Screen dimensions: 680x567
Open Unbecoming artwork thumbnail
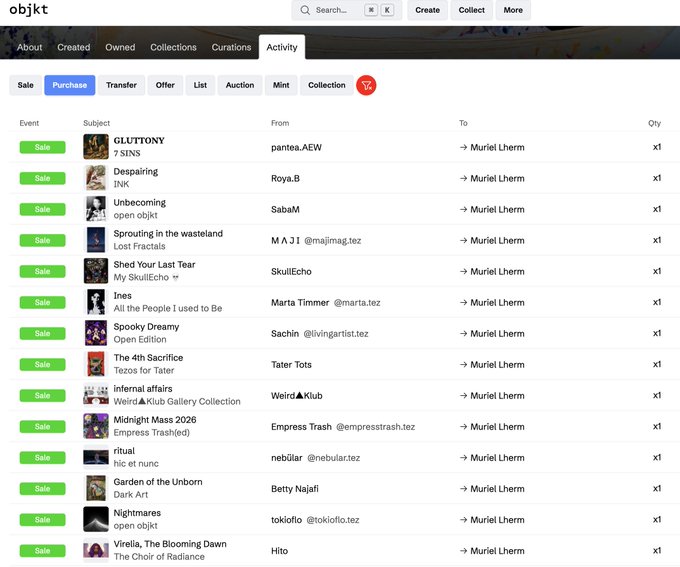(96, 209)
